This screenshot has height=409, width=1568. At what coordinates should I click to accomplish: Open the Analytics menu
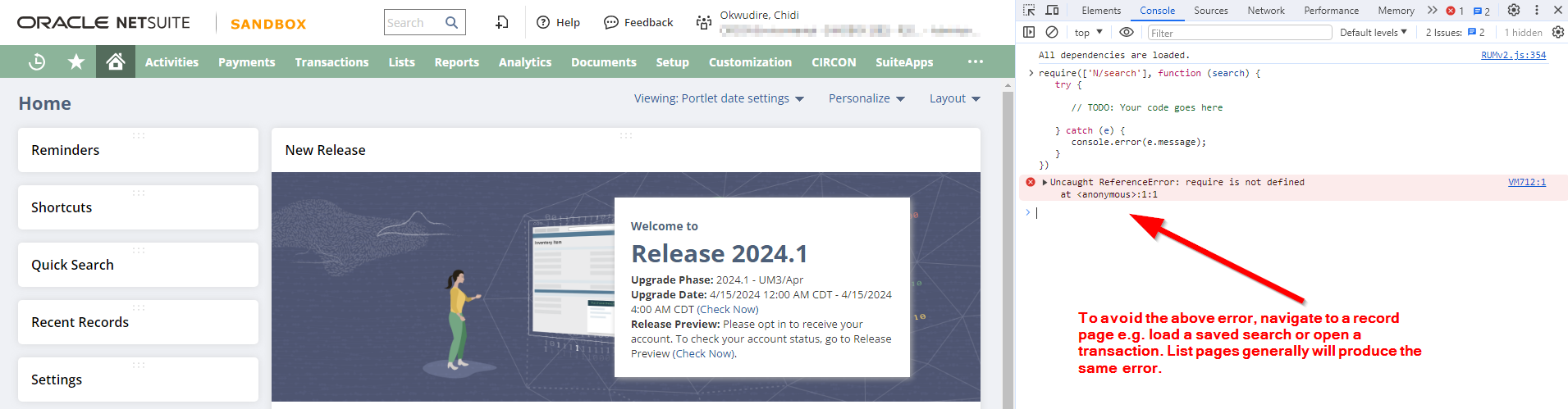(x=525, y=61)
